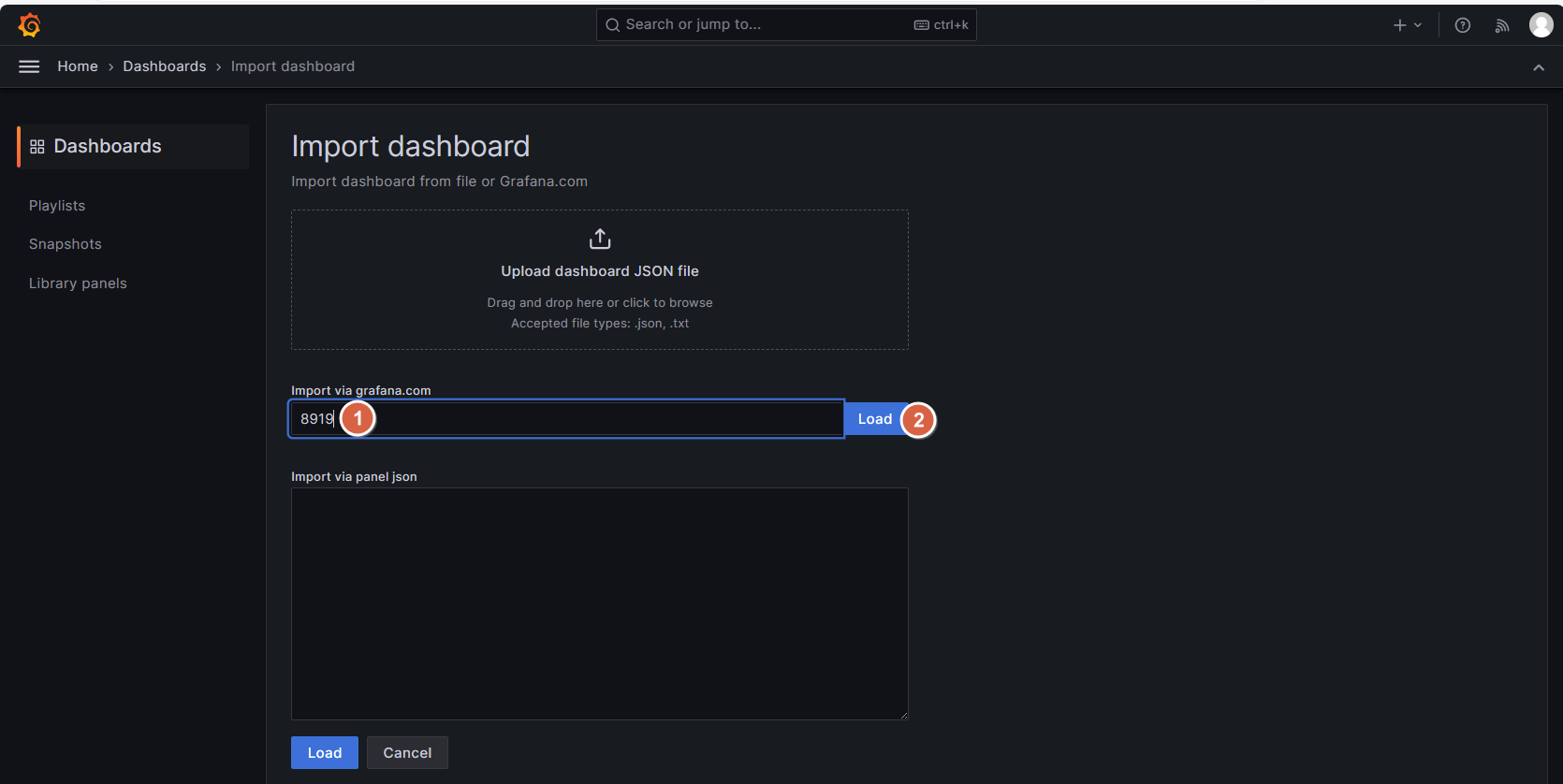Click 'Import dashboard from file or Grafana.com' subtitle
Viewport: 1563px width, 784px height.
pyautogui.click(x=440, y=181)
